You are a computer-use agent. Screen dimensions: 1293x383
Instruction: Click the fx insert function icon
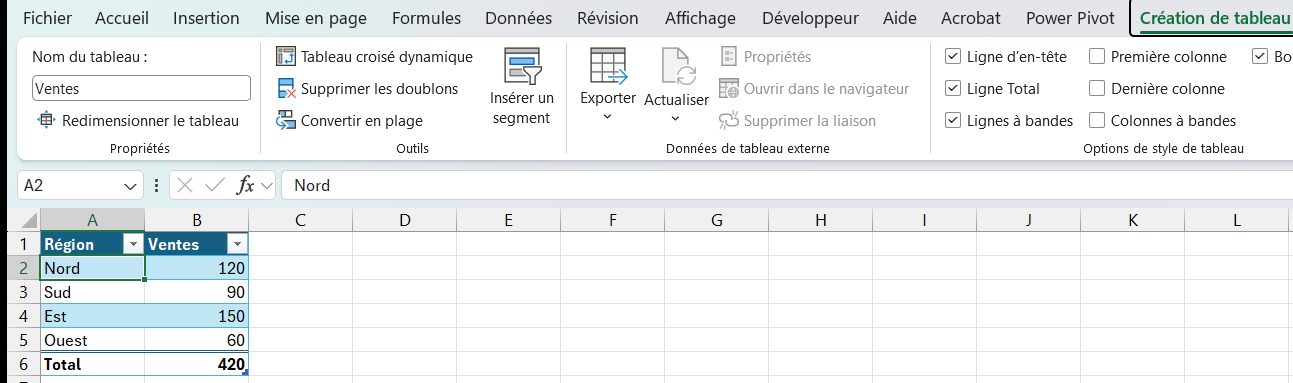click(x=245, y=186)
